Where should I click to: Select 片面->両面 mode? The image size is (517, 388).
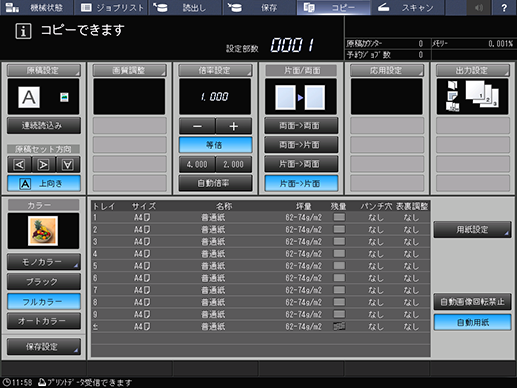pyautogui.click(x=301, y=164)
